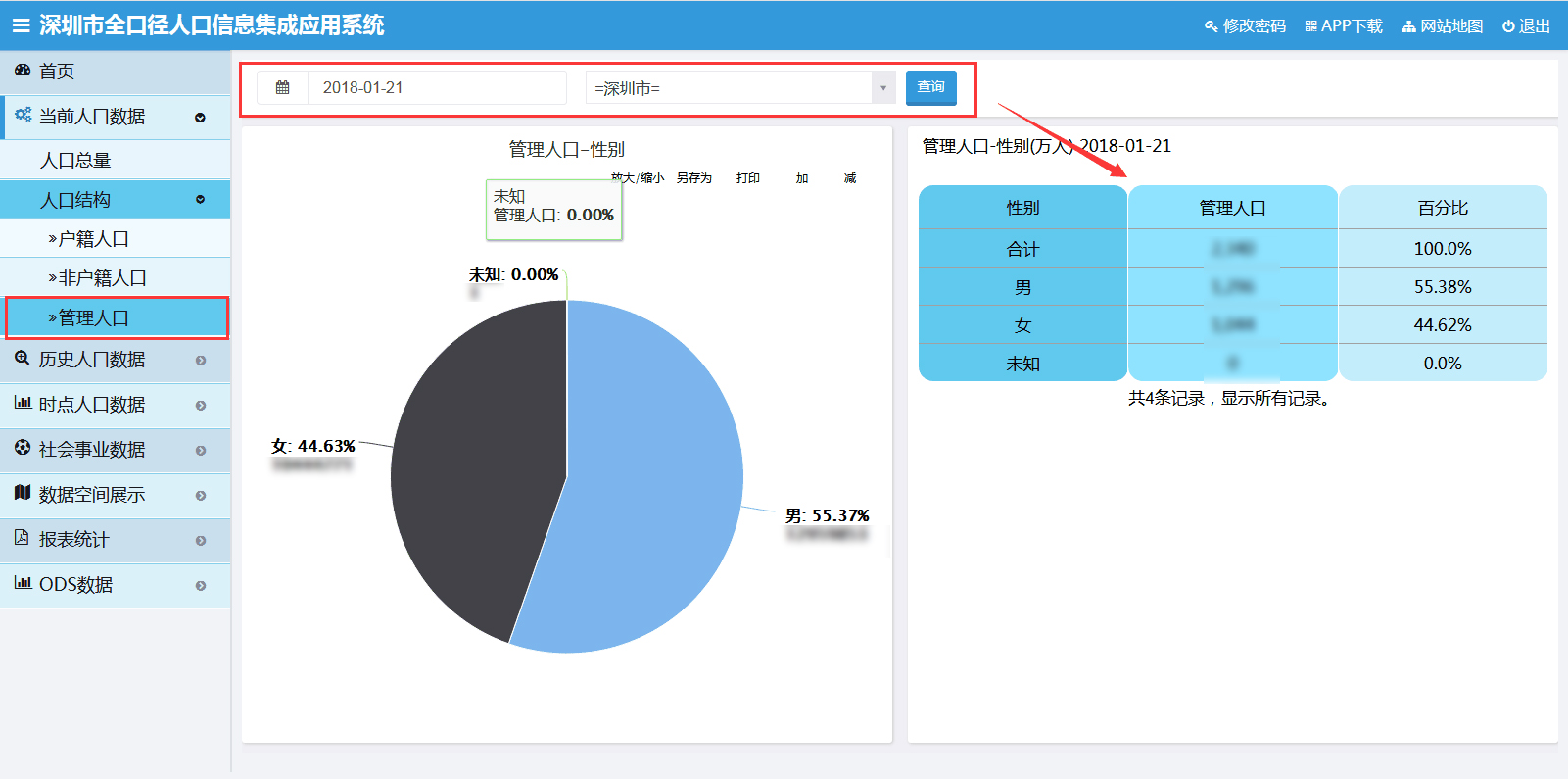
Task: Click the 时点人口数据 chart icon
Action: 23,403
